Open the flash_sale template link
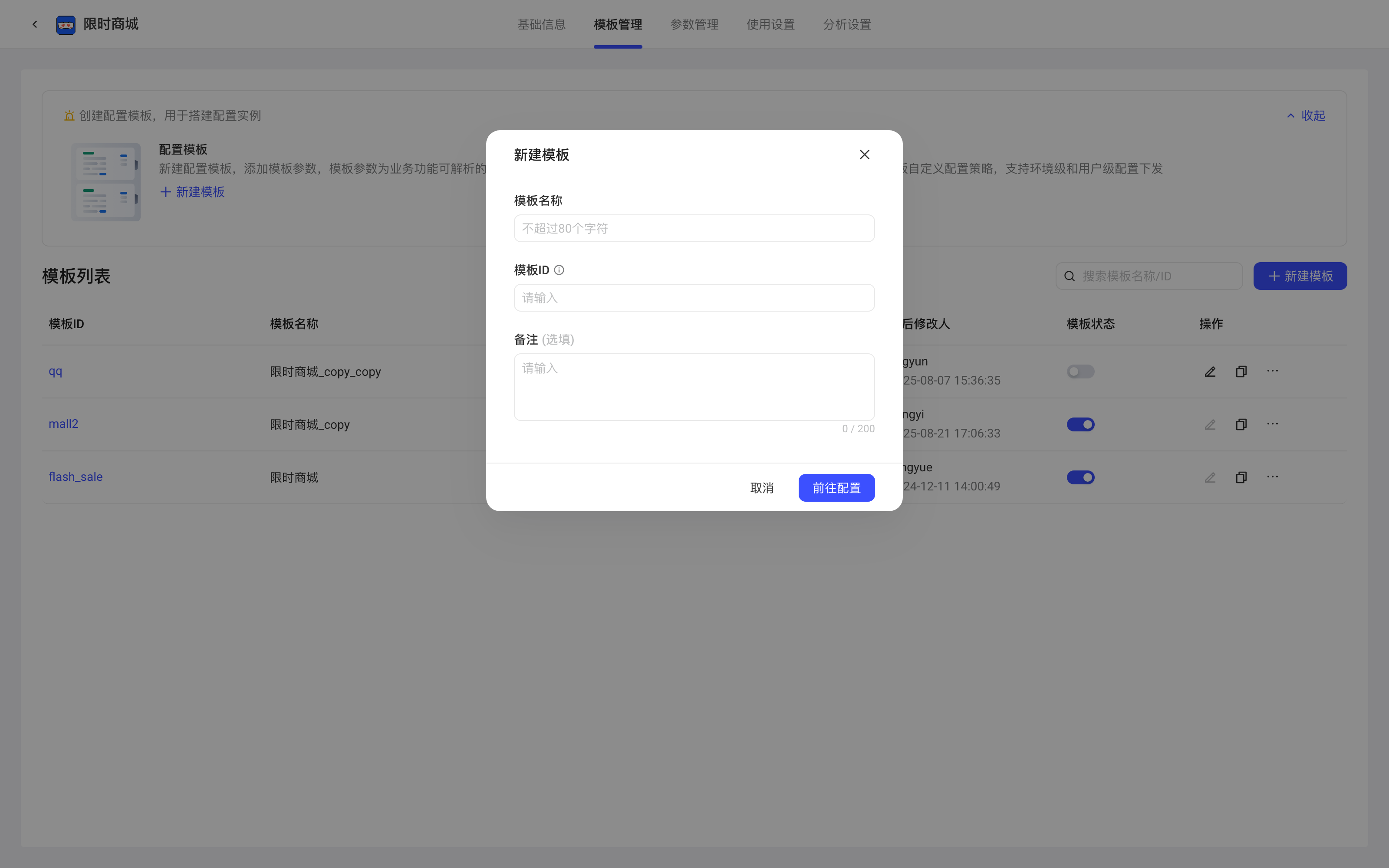This screenshot has width=1389, height=868. (75, 477)
